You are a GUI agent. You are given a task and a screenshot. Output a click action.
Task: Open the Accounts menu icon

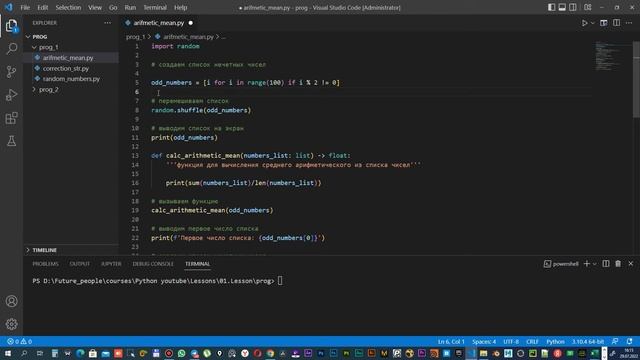[11, 301]
